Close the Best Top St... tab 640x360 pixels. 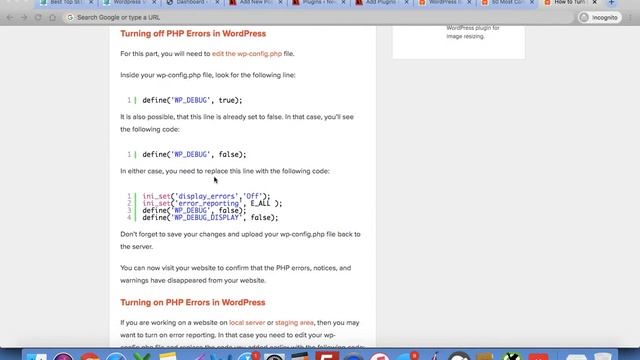tap(91, 3)
